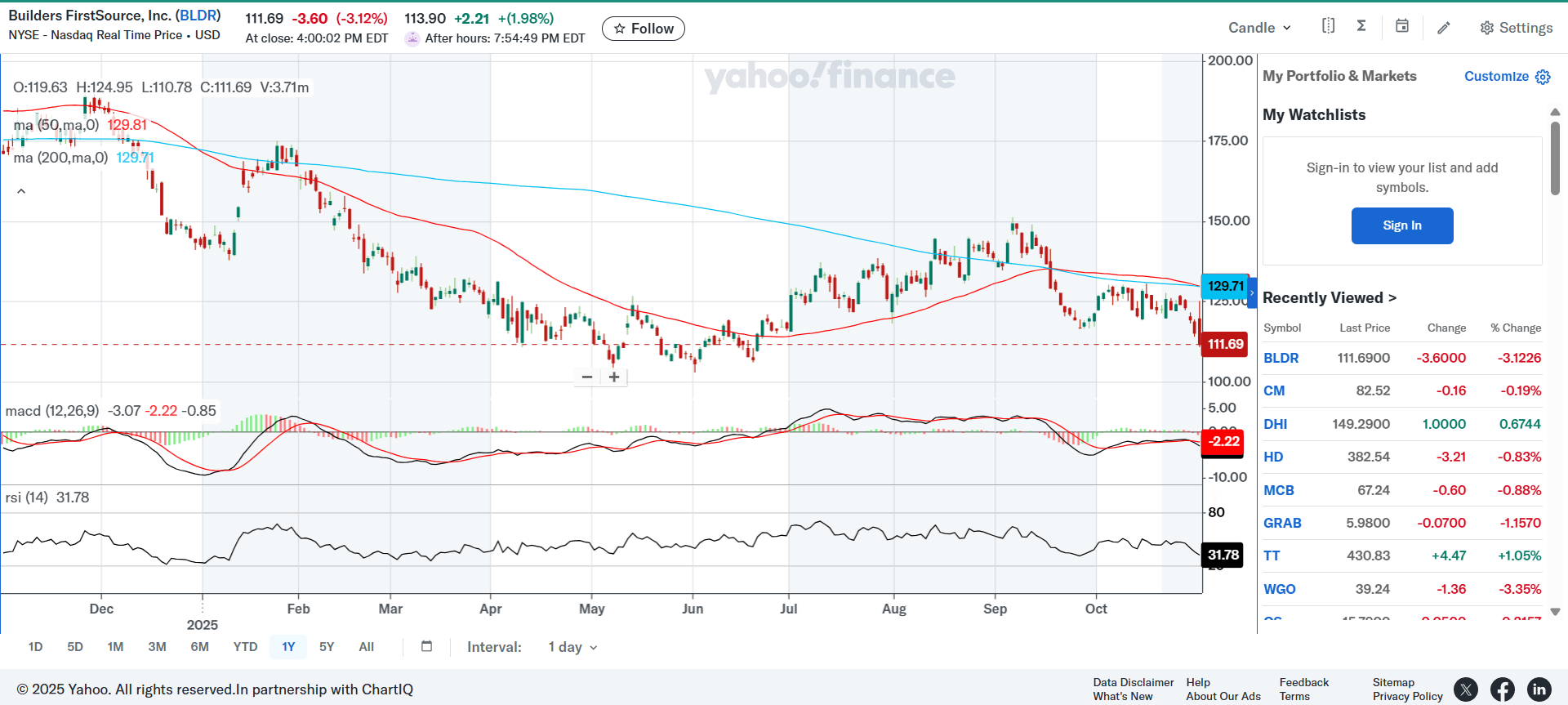Activate the pencil drawing tool

click(x=1444, y=28)
